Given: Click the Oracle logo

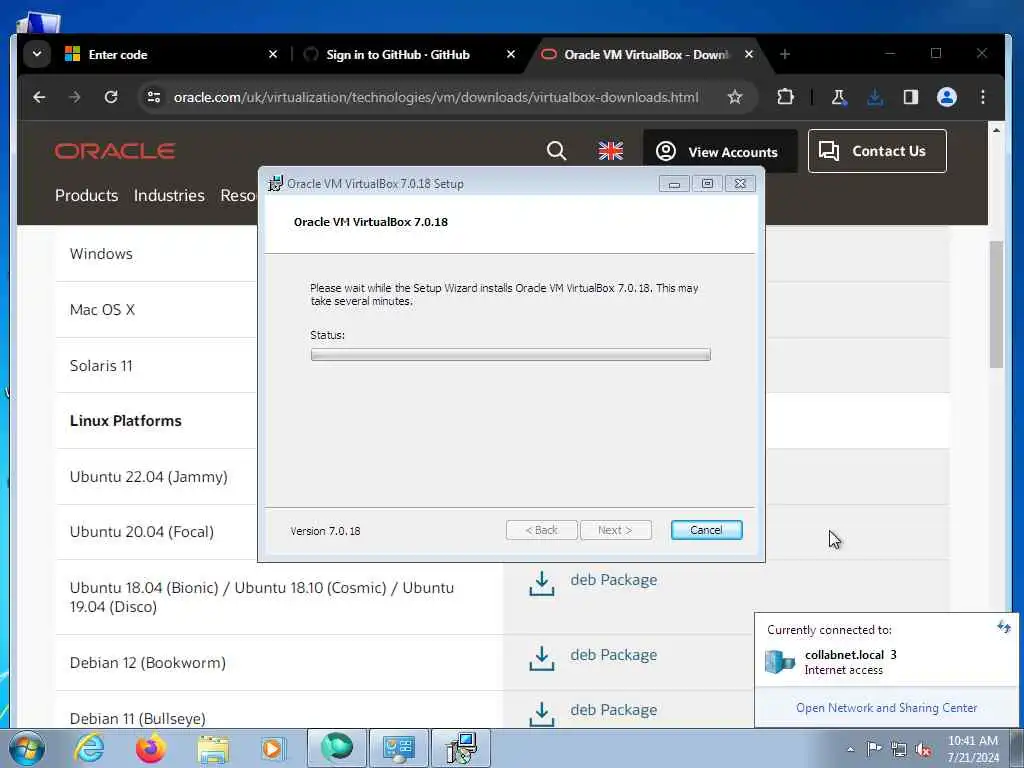Looking at the screenshot, I should click(x=115, y=151).
